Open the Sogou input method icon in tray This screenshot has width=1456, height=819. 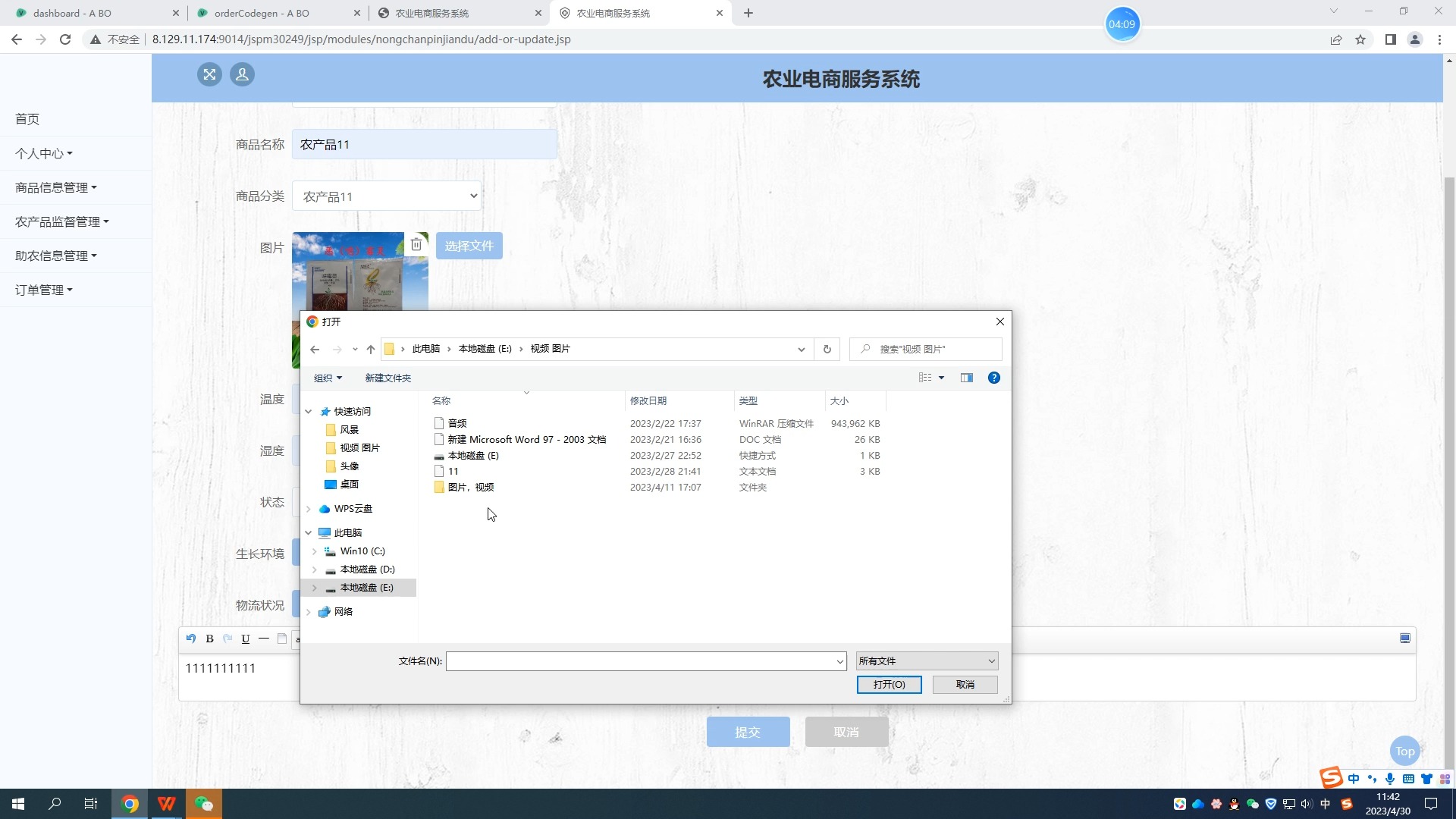[1347, 804]
